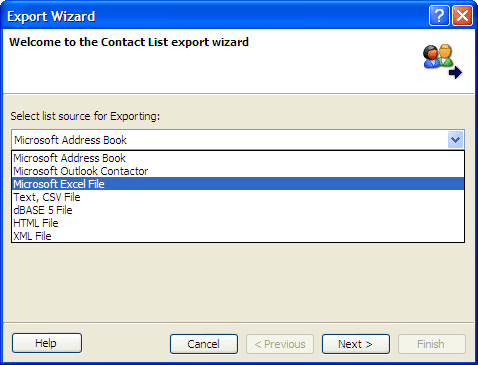Click the disabled Previous button

pyautogui.click(x=280, y=344)
